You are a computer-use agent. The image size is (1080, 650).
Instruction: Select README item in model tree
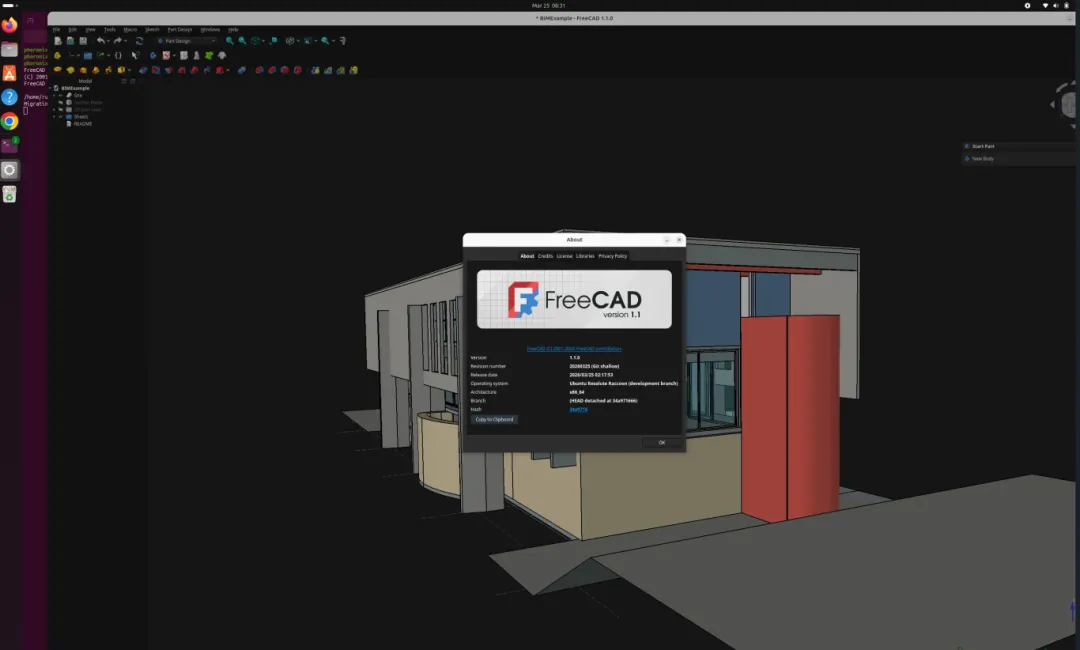[83, 123]
